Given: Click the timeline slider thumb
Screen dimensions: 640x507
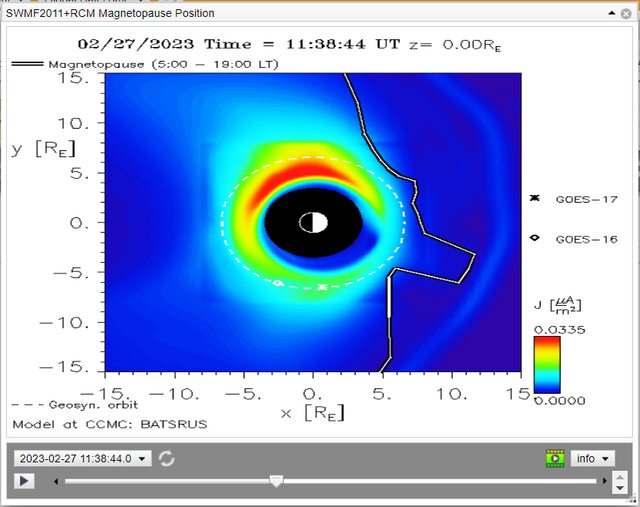Looking at the screenshot, I should (276, 481).
